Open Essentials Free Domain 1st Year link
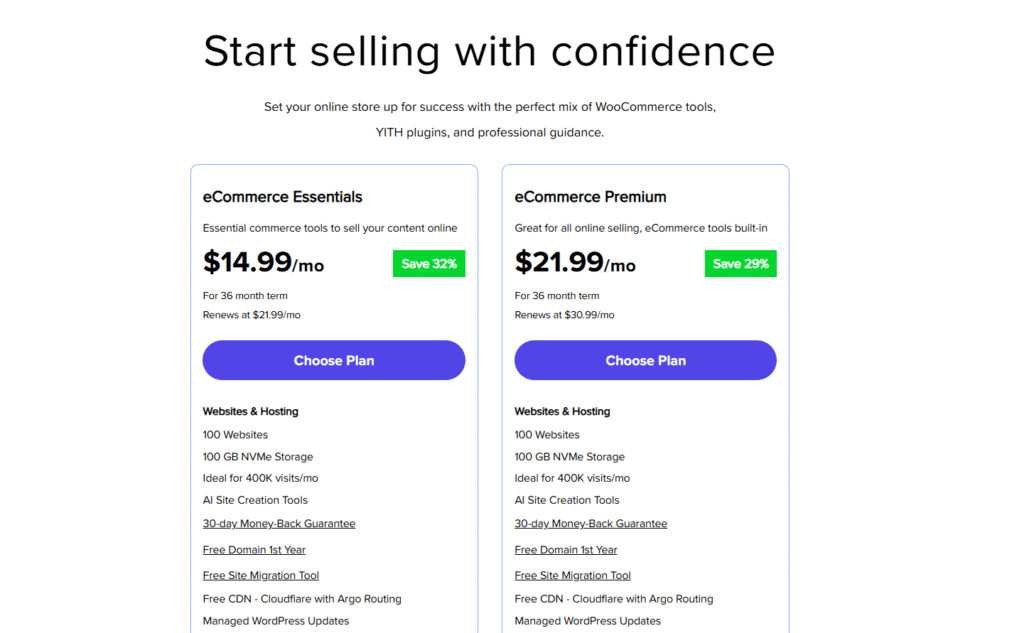 pos(254,550)
